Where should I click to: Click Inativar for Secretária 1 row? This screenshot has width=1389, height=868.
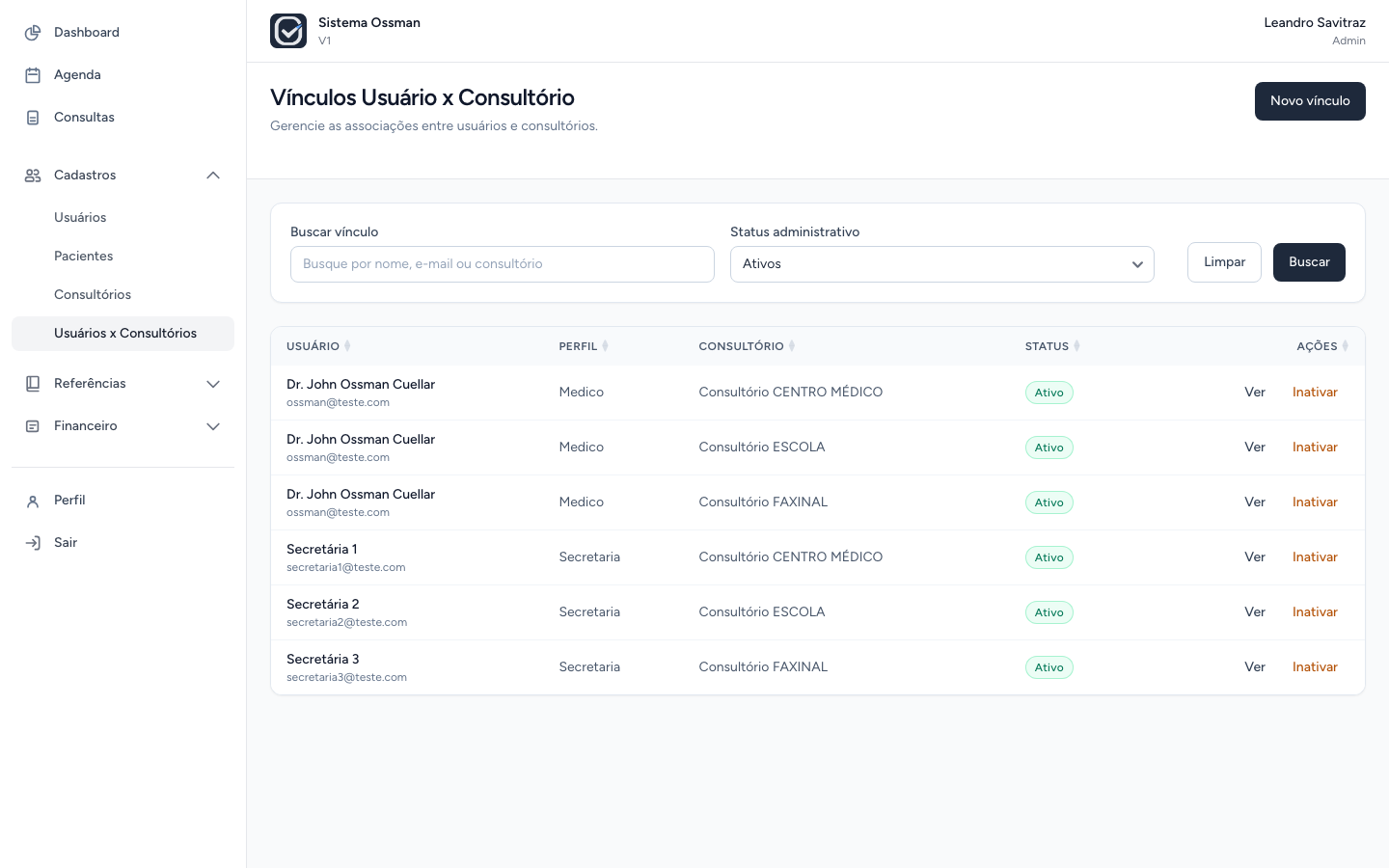1315,557
